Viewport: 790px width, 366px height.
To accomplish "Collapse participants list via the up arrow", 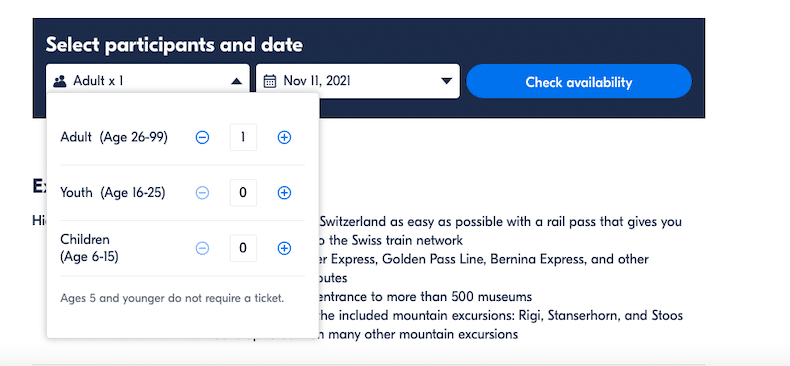I will coord(237,81).
